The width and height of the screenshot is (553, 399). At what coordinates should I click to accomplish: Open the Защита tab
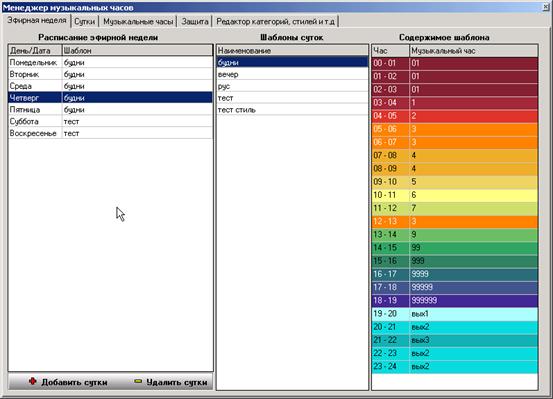[195, 22]
